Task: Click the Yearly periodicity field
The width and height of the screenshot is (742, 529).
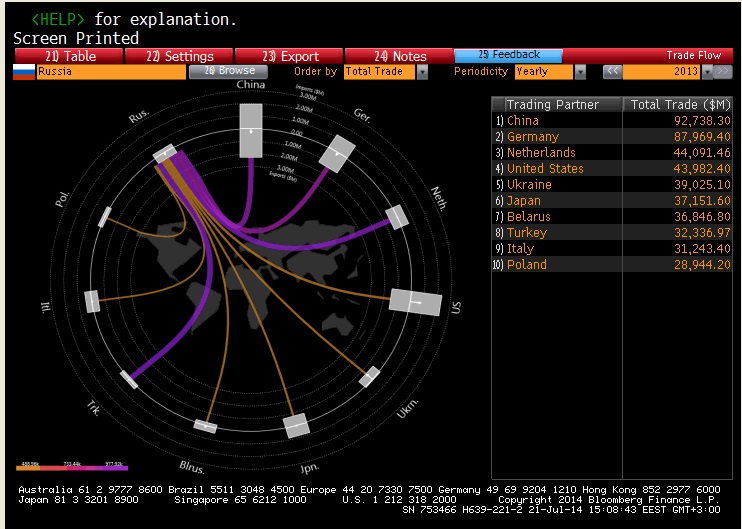Action: [x=544, y=71]
